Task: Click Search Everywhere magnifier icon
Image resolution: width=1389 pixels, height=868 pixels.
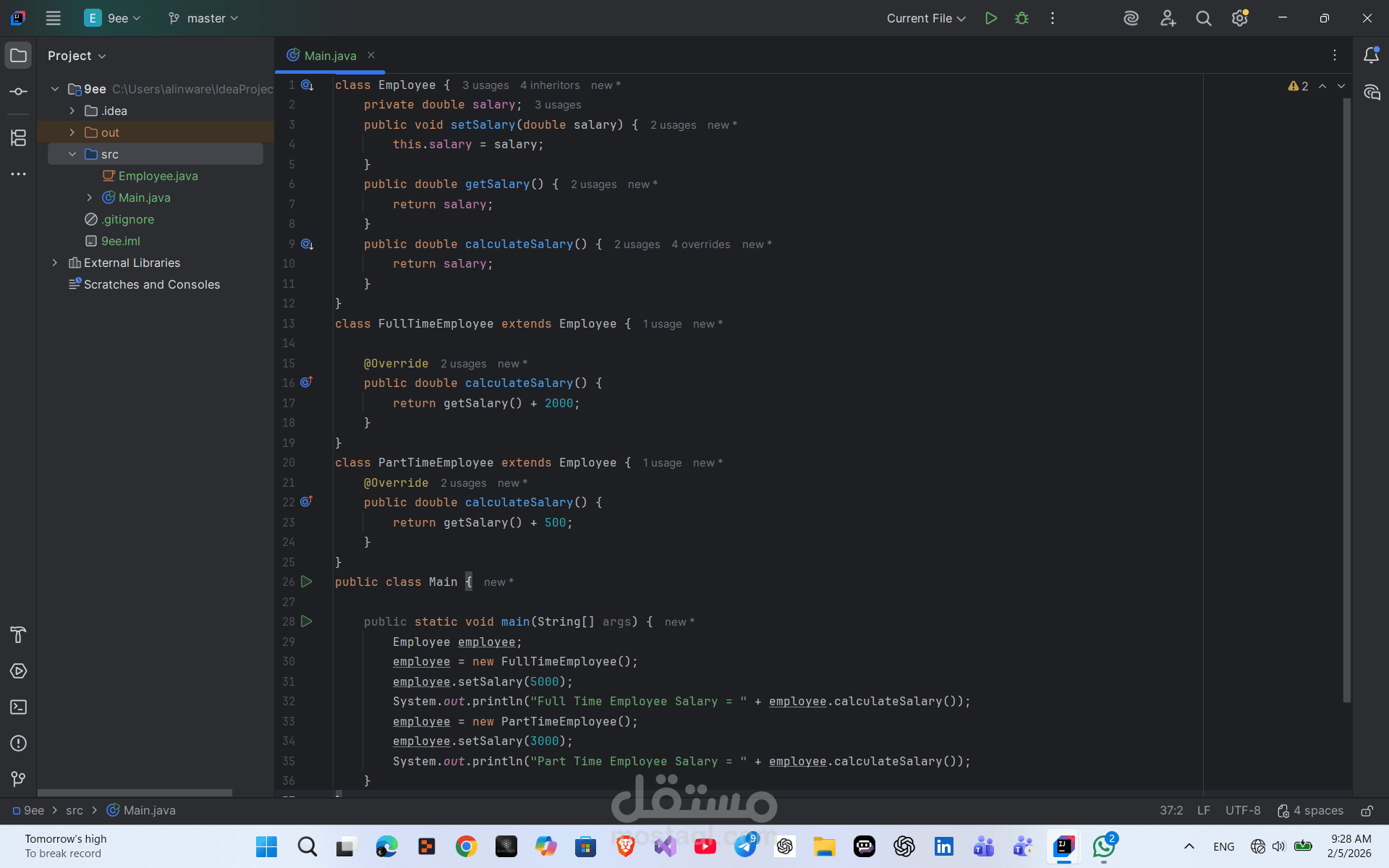Action: (1203, 18)
